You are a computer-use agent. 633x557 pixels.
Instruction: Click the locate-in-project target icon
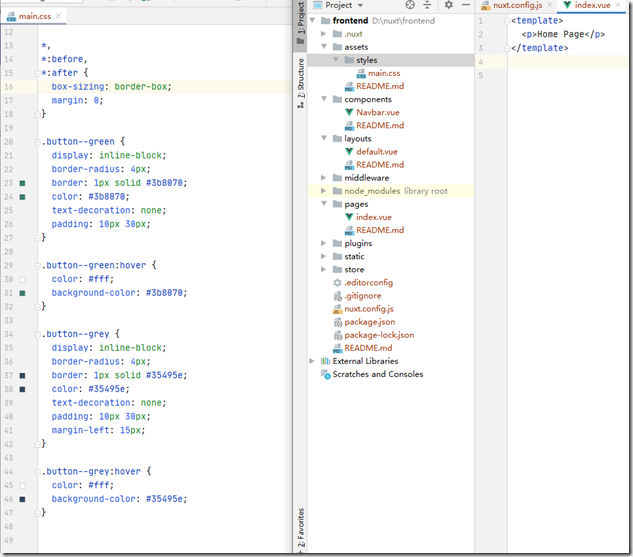click(x=410, y=5)
